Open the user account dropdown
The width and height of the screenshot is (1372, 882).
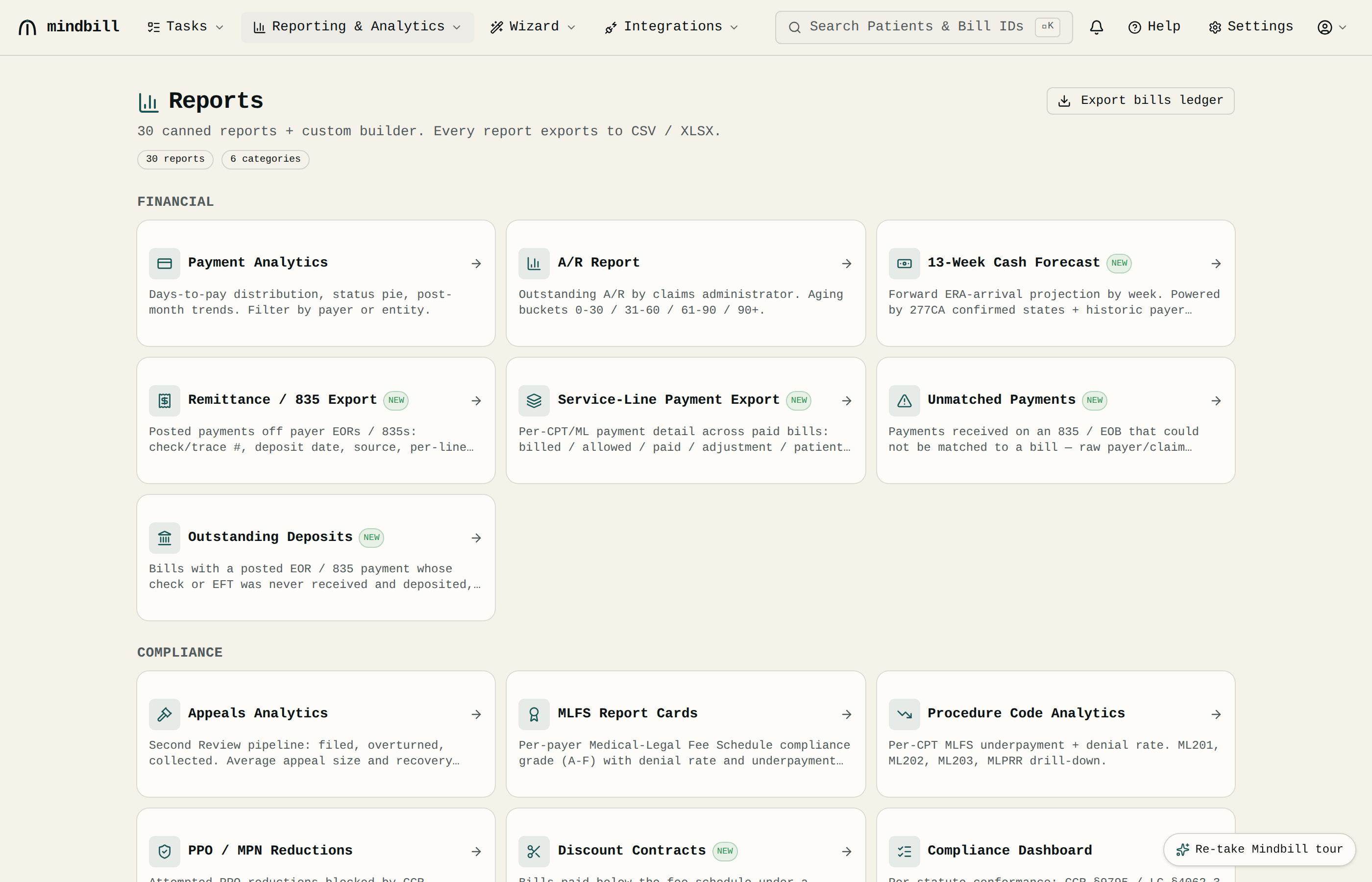[x=1331, y=27]
